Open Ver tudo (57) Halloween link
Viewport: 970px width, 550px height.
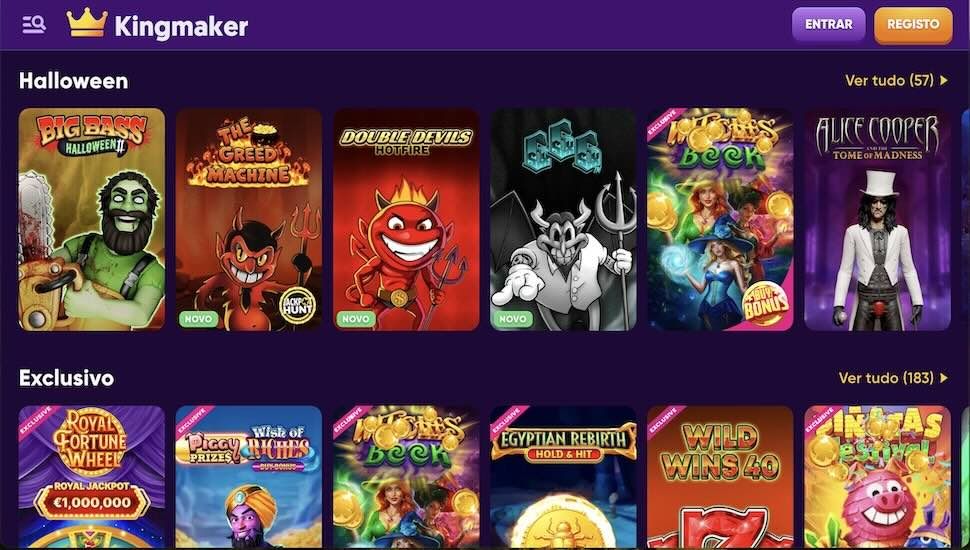(x=889, y=80)
